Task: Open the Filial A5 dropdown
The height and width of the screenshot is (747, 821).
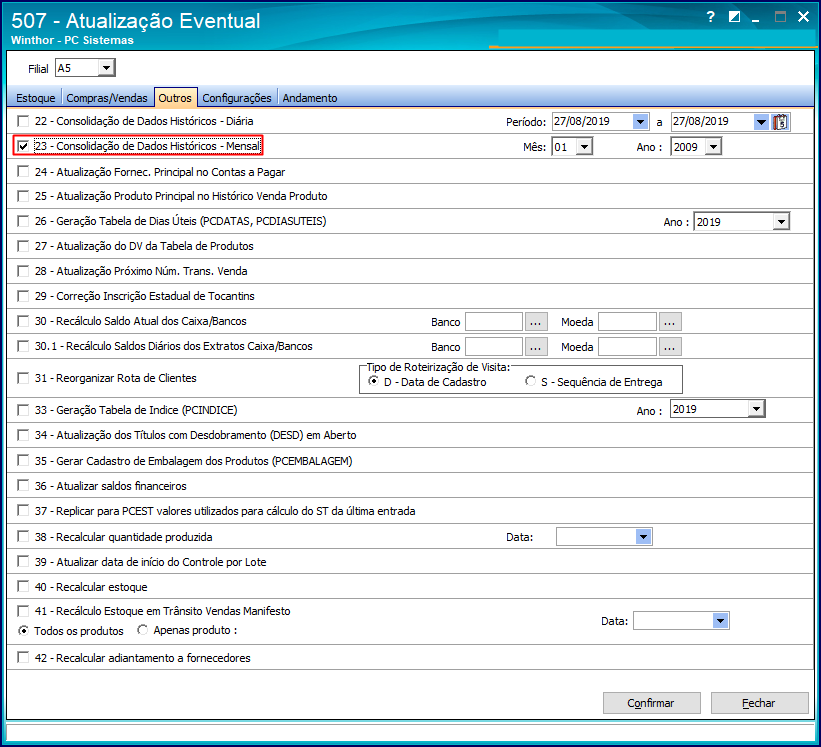Action: 106,68
